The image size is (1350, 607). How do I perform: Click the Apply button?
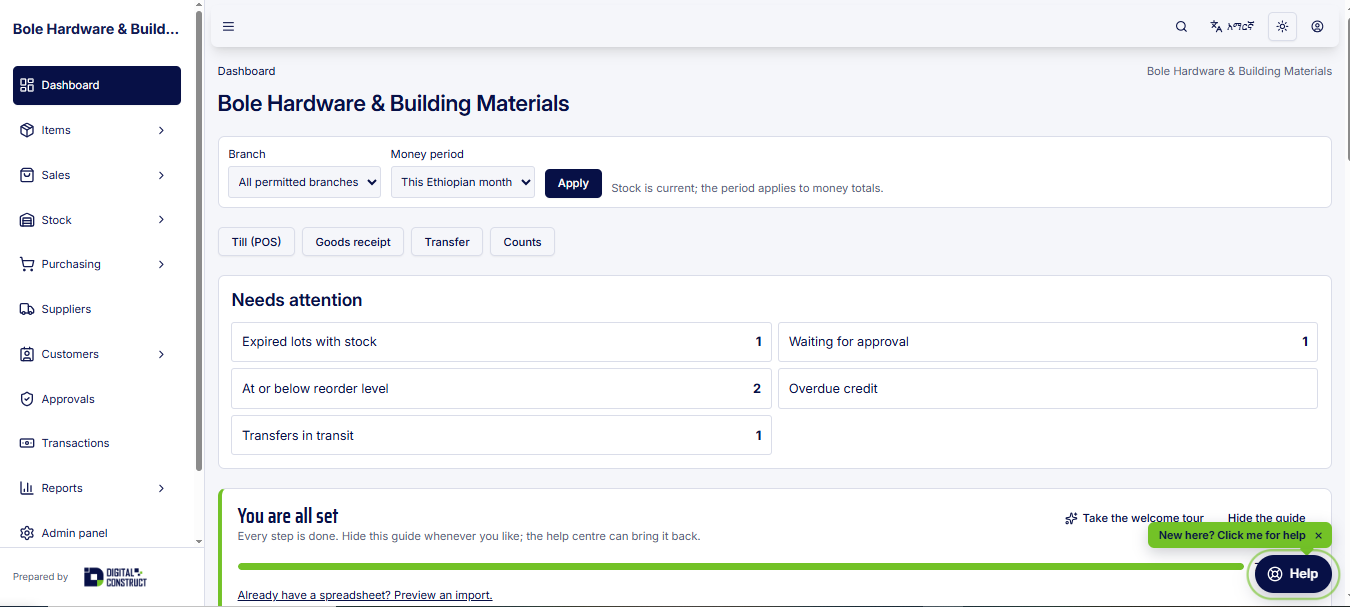point(573,183)
